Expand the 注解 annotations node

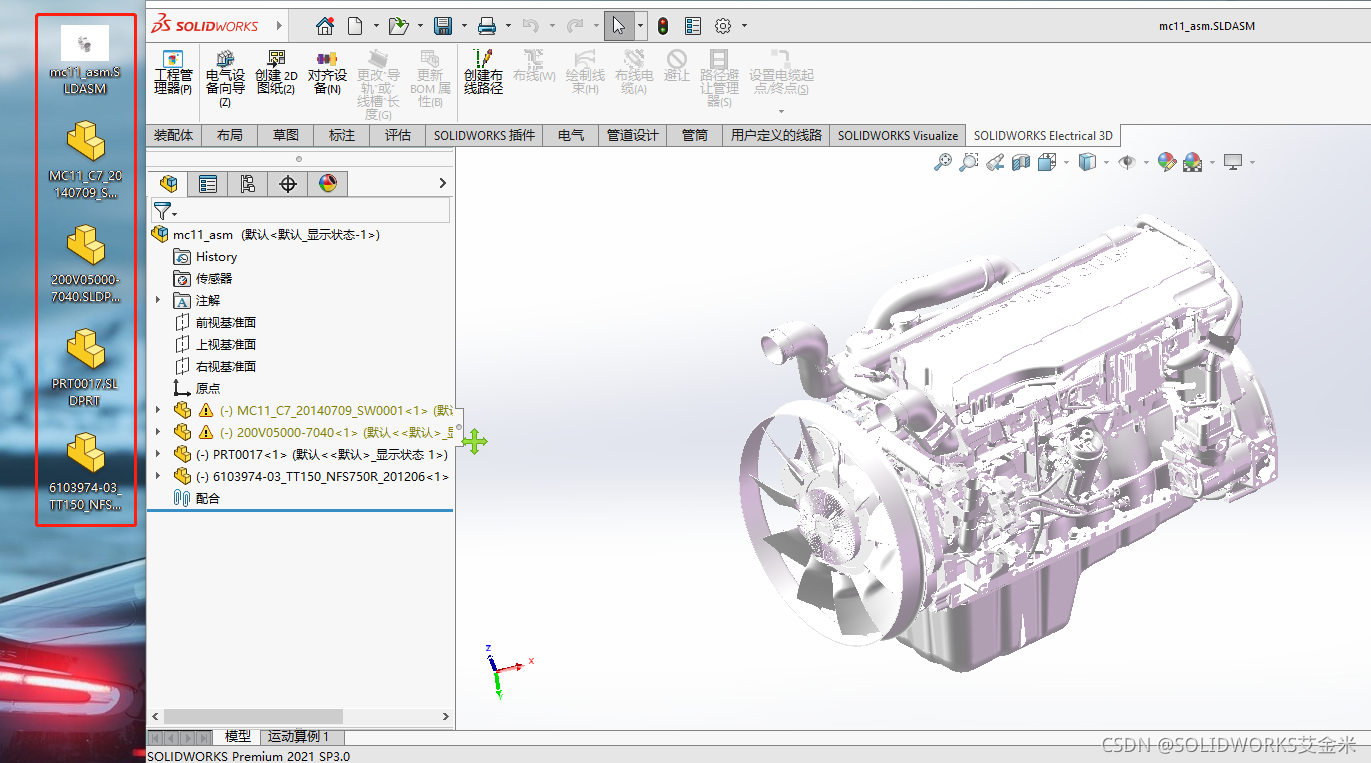[x=158, y=300]
